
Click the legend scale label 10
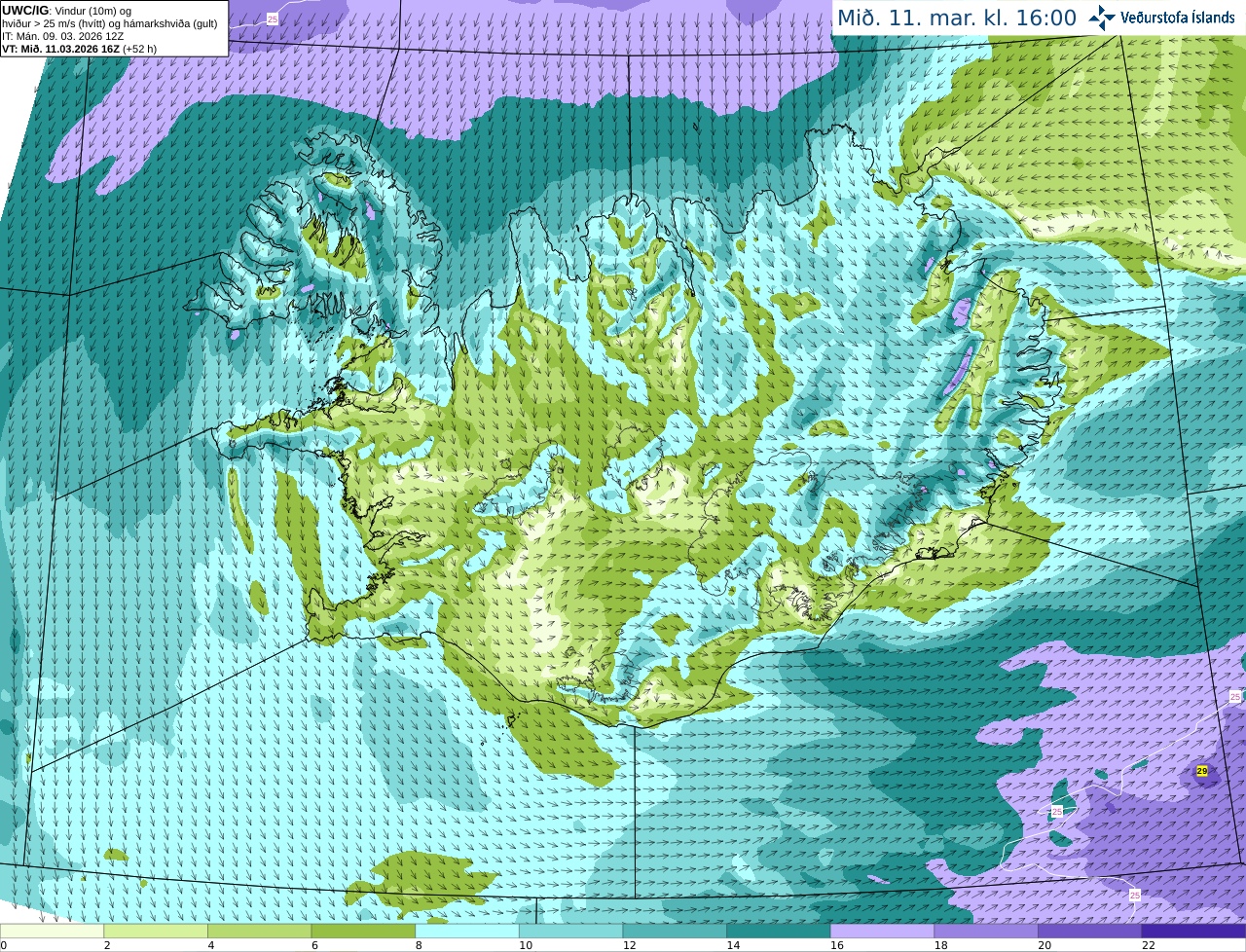[526, 945]
